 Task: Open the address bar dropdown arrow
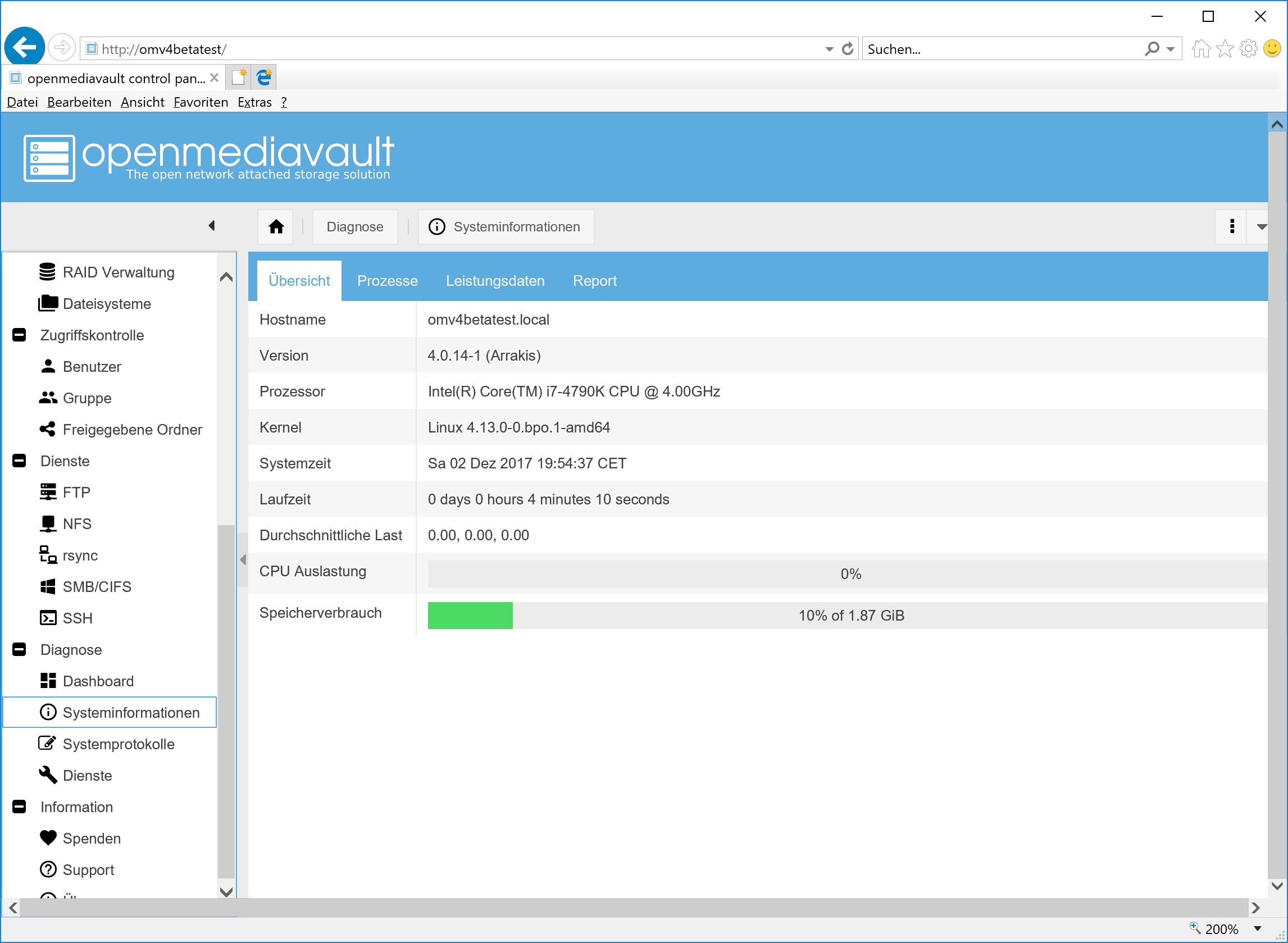click(x=829, y=49)
